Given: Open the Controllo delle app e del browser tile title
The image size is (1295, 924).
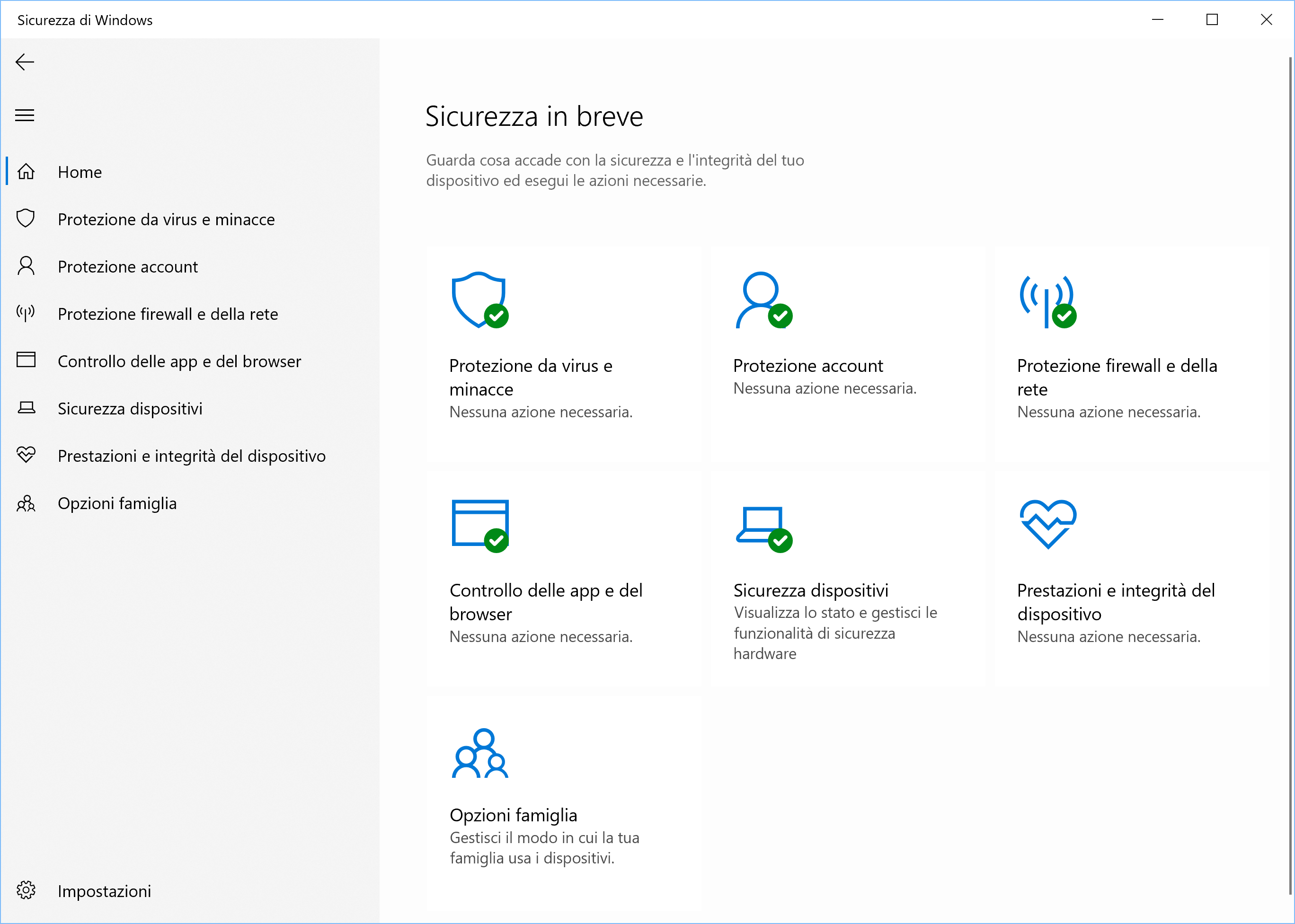Looking at the screenshot, I should 546,602.
